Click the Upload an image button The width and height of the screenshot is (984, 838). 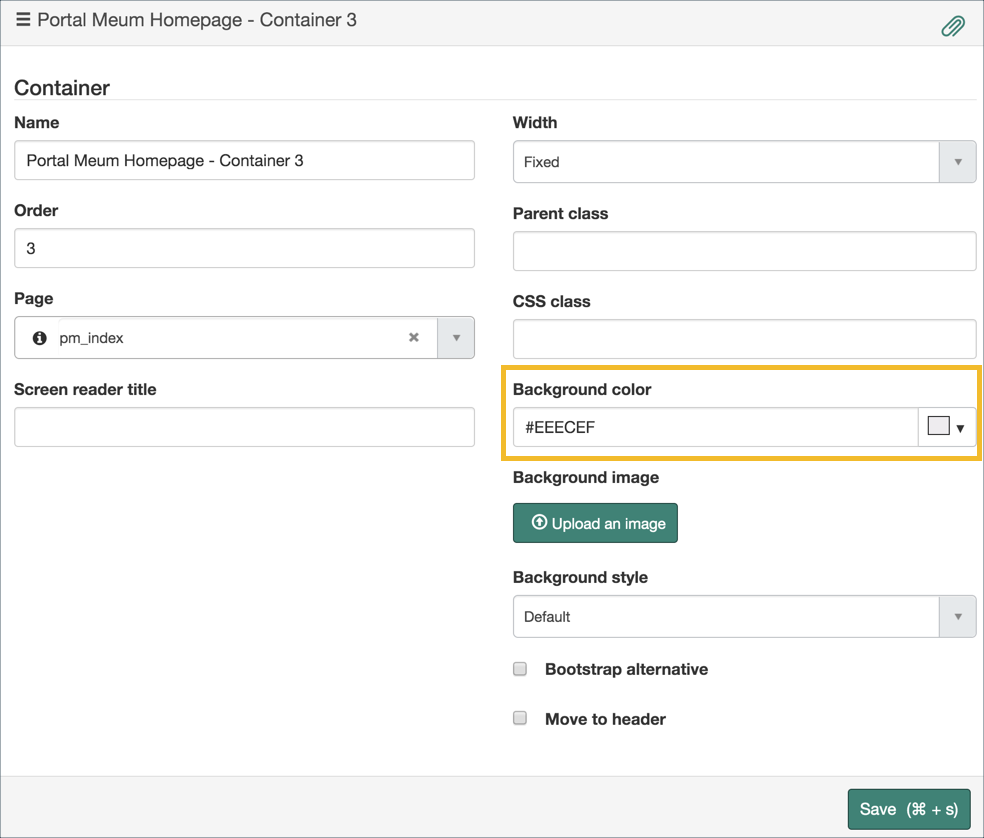pos(595,522)
